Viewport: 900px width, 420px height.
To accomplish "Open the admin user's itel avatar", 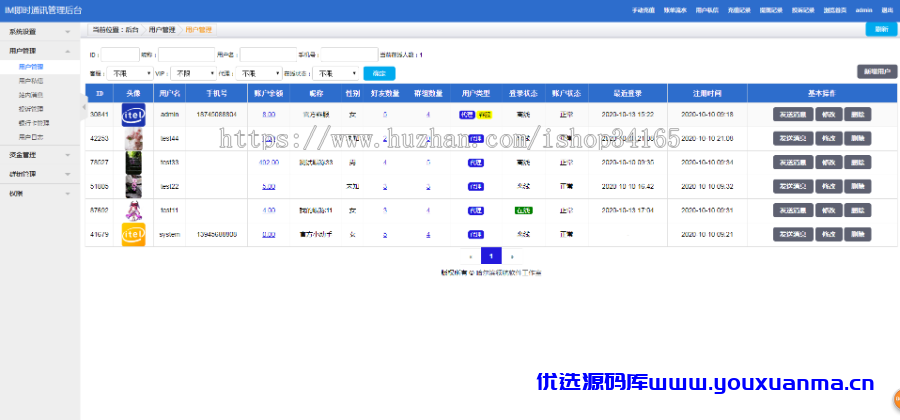I will point(134,115).
